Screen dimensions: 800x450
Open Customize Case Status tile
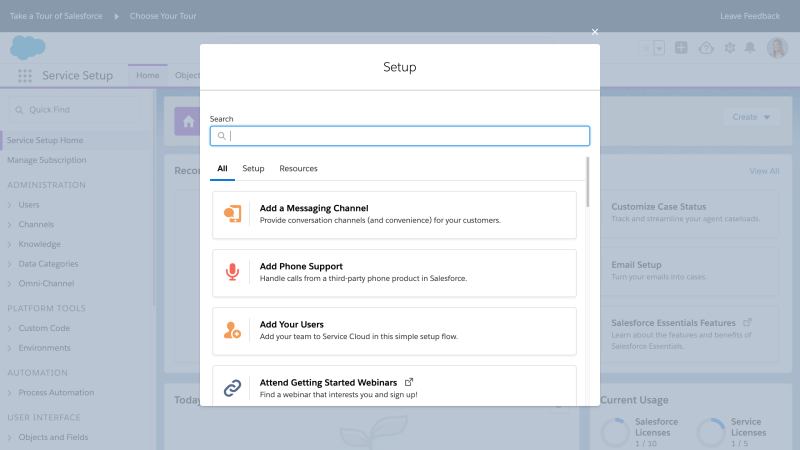[690, 213]
